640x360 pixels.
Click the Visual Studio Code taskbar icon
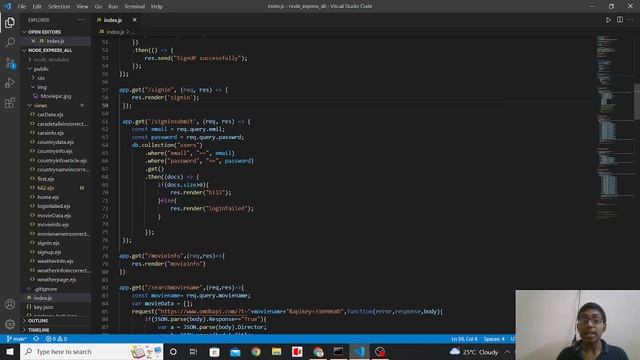point(359,351)
